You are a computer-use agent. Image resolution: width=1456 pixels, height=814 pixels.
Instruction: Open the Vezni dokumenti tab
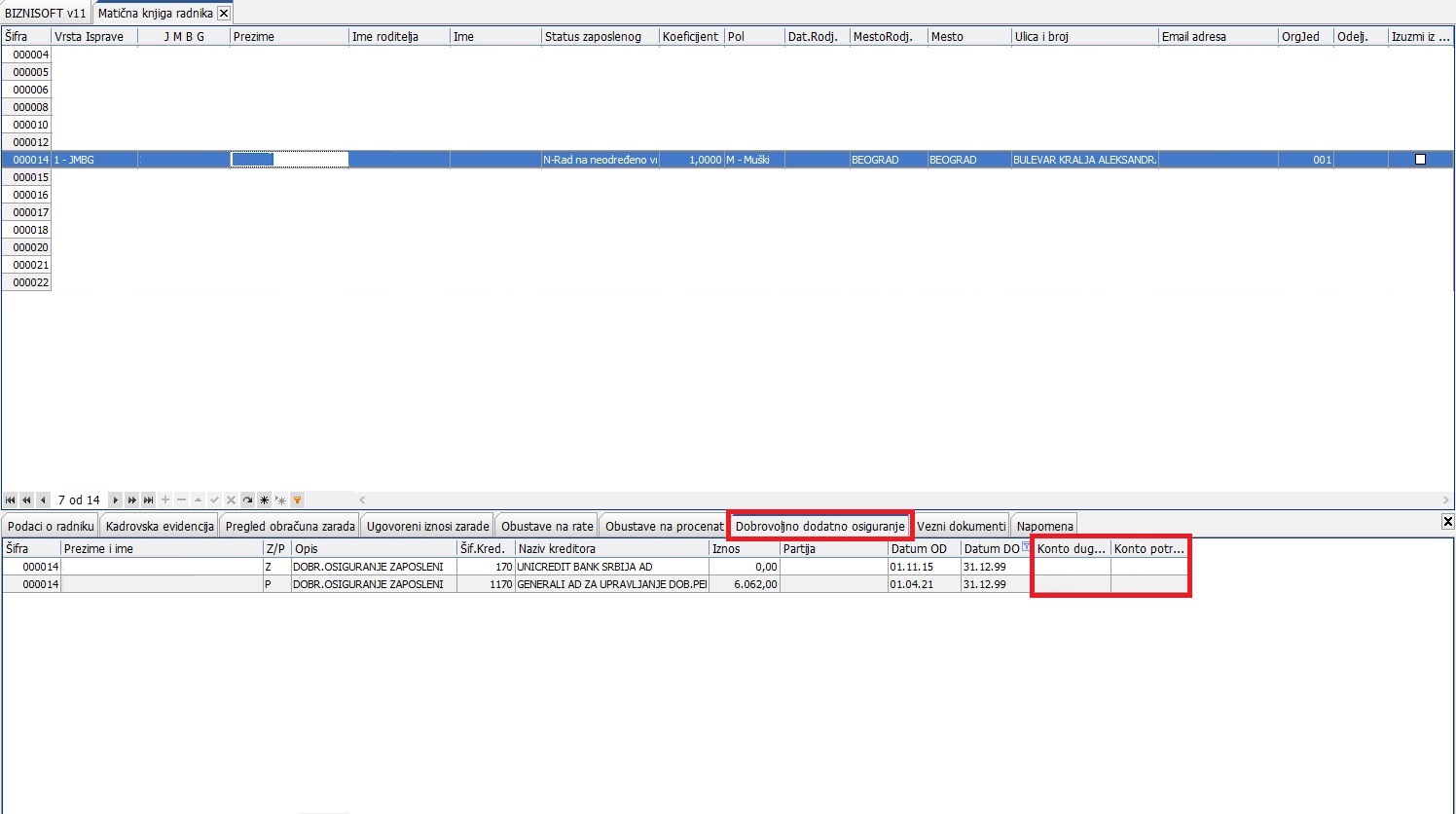click(961, 526)
